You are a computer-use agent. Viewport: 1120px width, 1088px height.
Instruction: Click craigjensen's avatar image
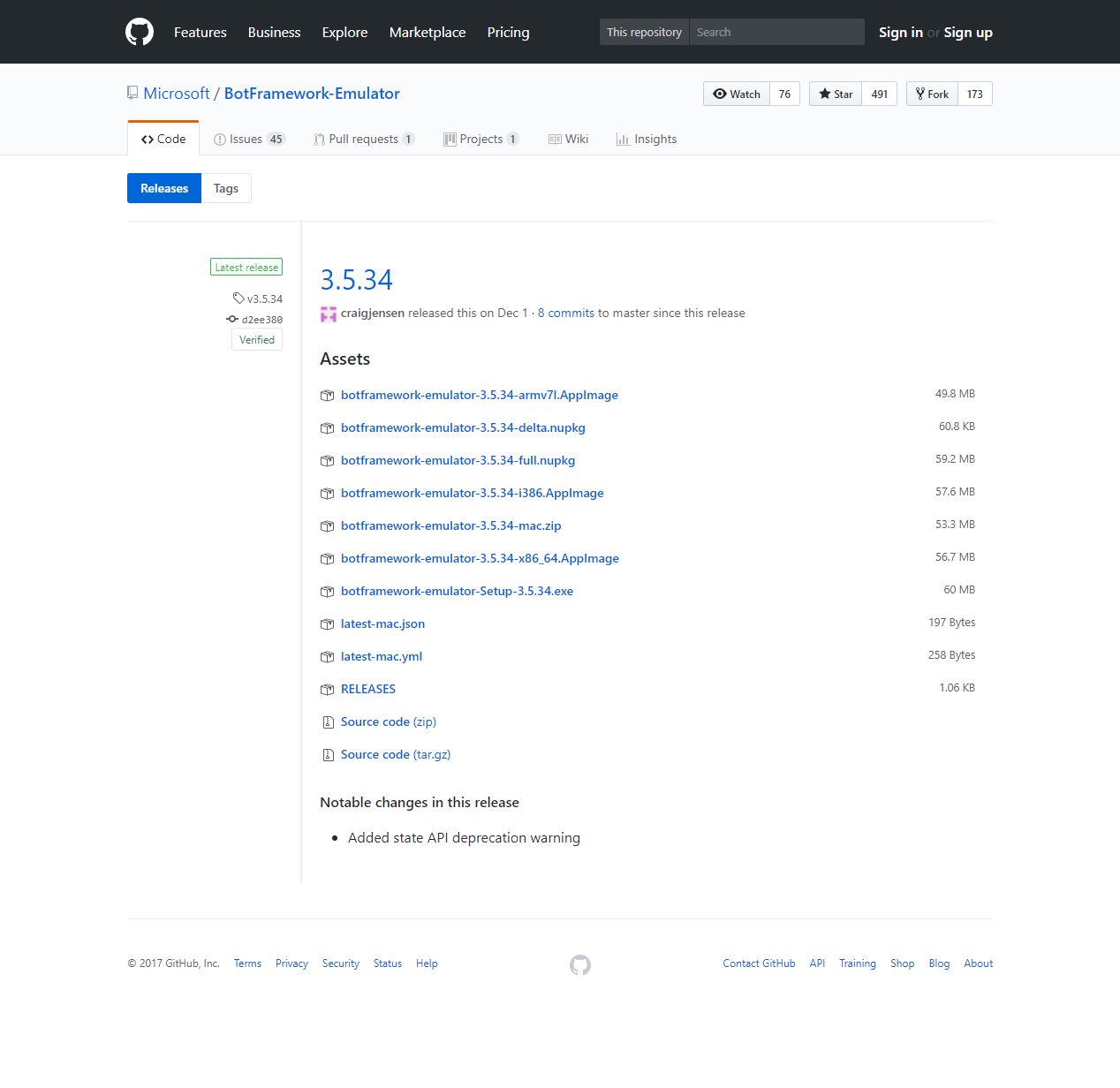pyautogui.click(x=328, y=314)
